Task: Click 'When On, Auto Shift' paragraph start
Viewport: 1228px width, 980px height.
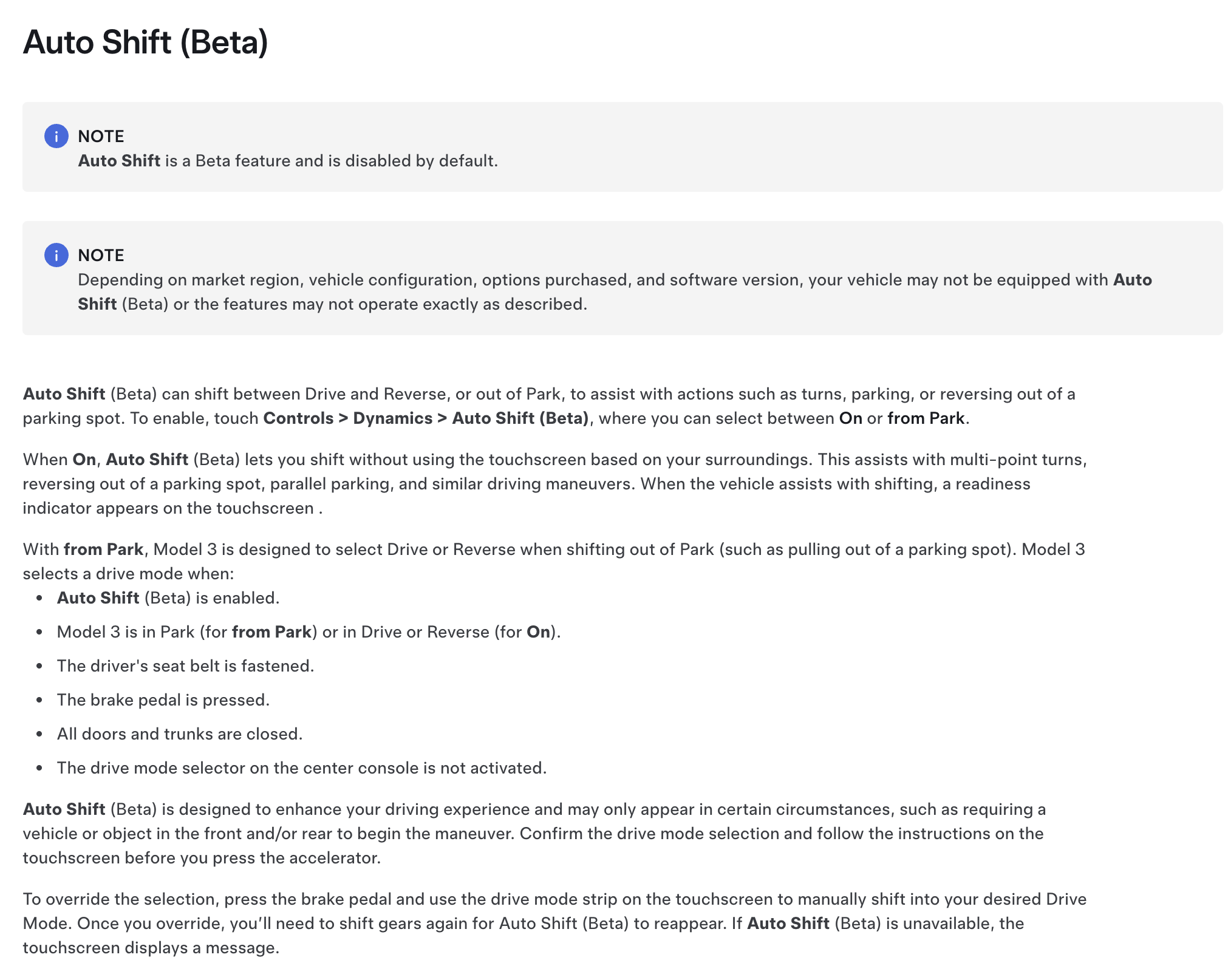Action: pos(106,460)
